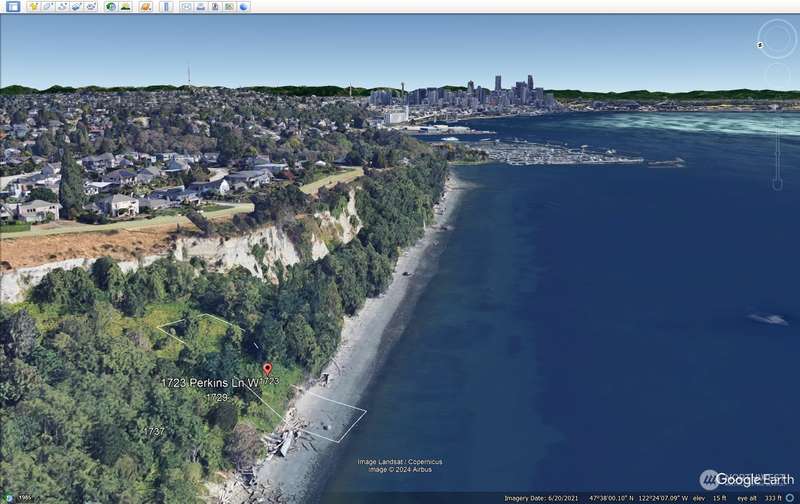
Task: Click the look-around compass ring
Action: 777,39
